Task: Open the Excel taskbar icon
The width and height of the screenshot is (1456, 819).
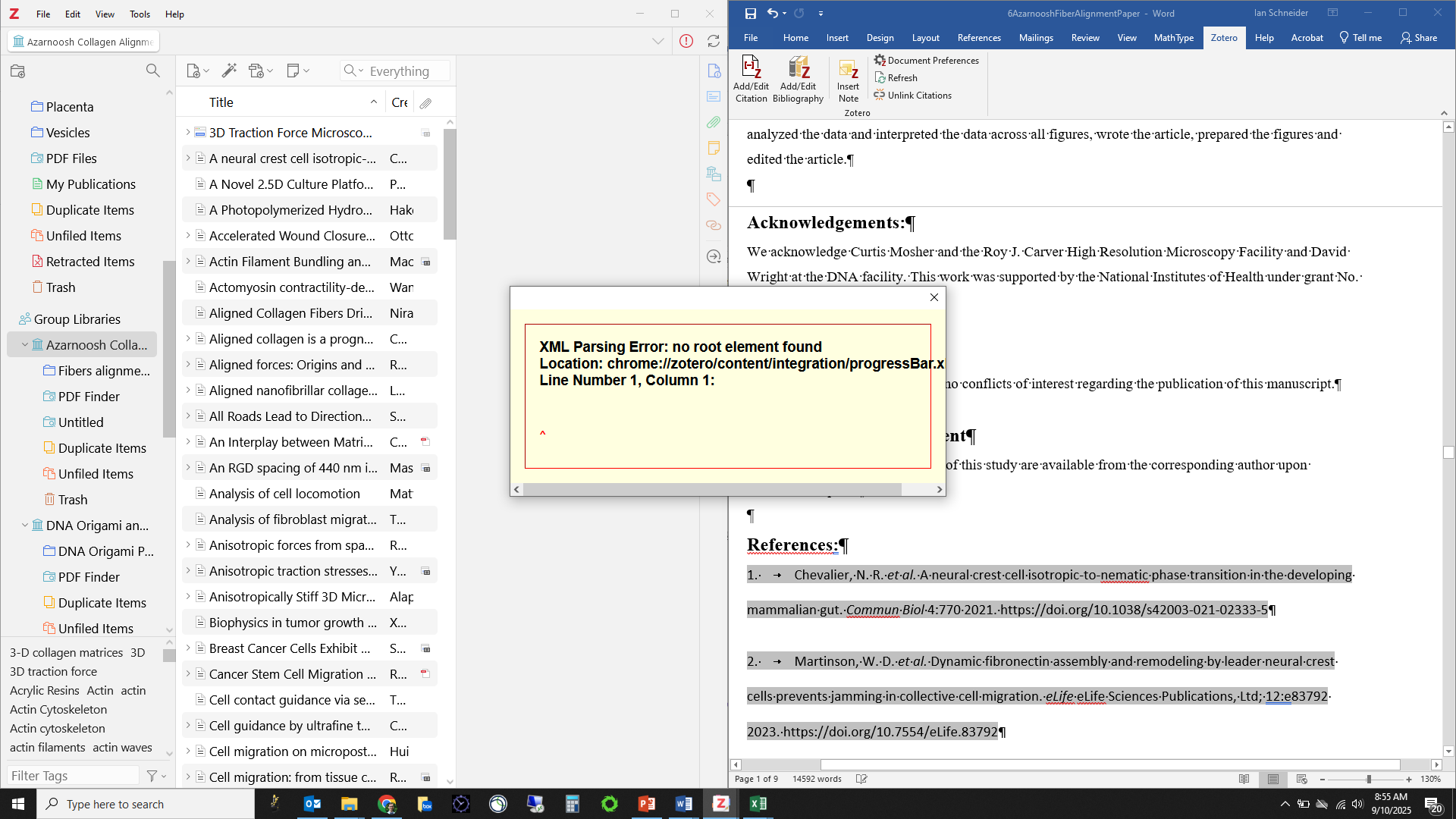Action: tap(758, 804)
